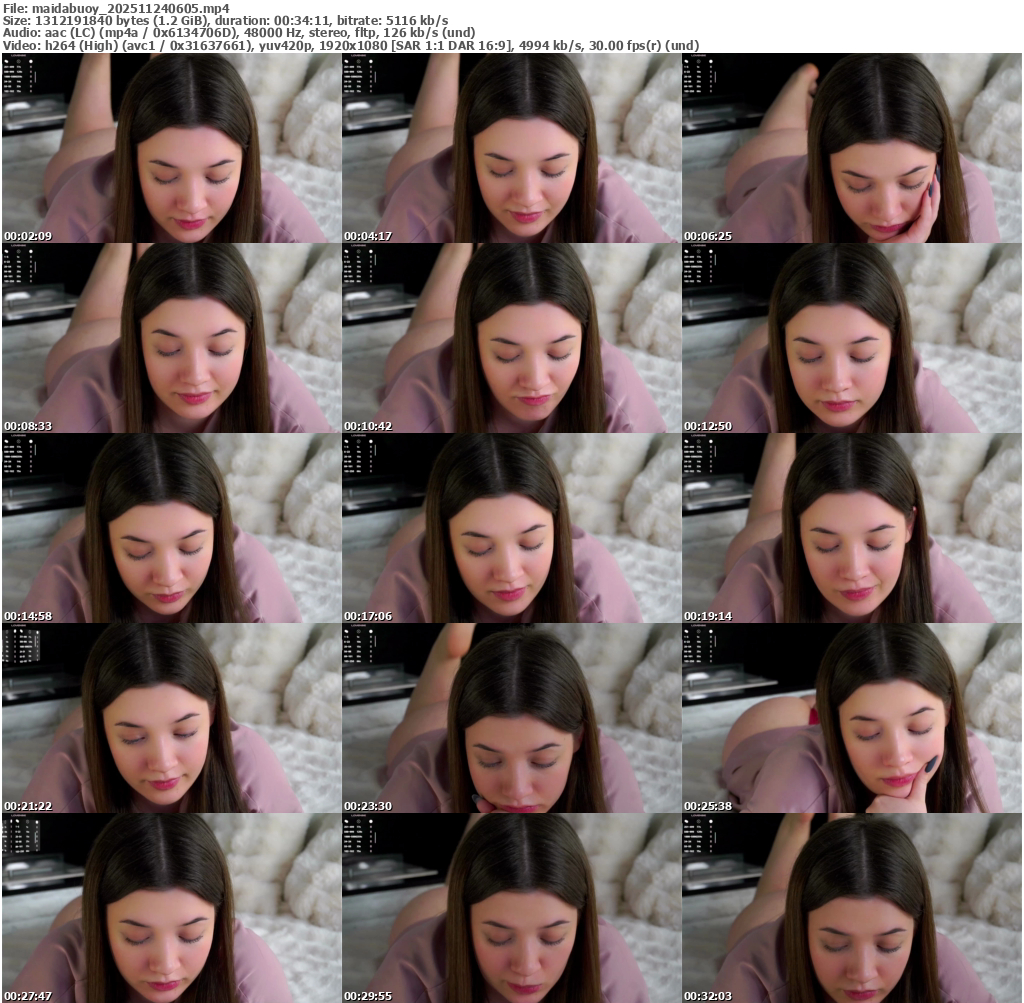Open the frame at 00:27:47
The height and width of the screenshot is (1003, 1024).
click(x=171, y=908)
